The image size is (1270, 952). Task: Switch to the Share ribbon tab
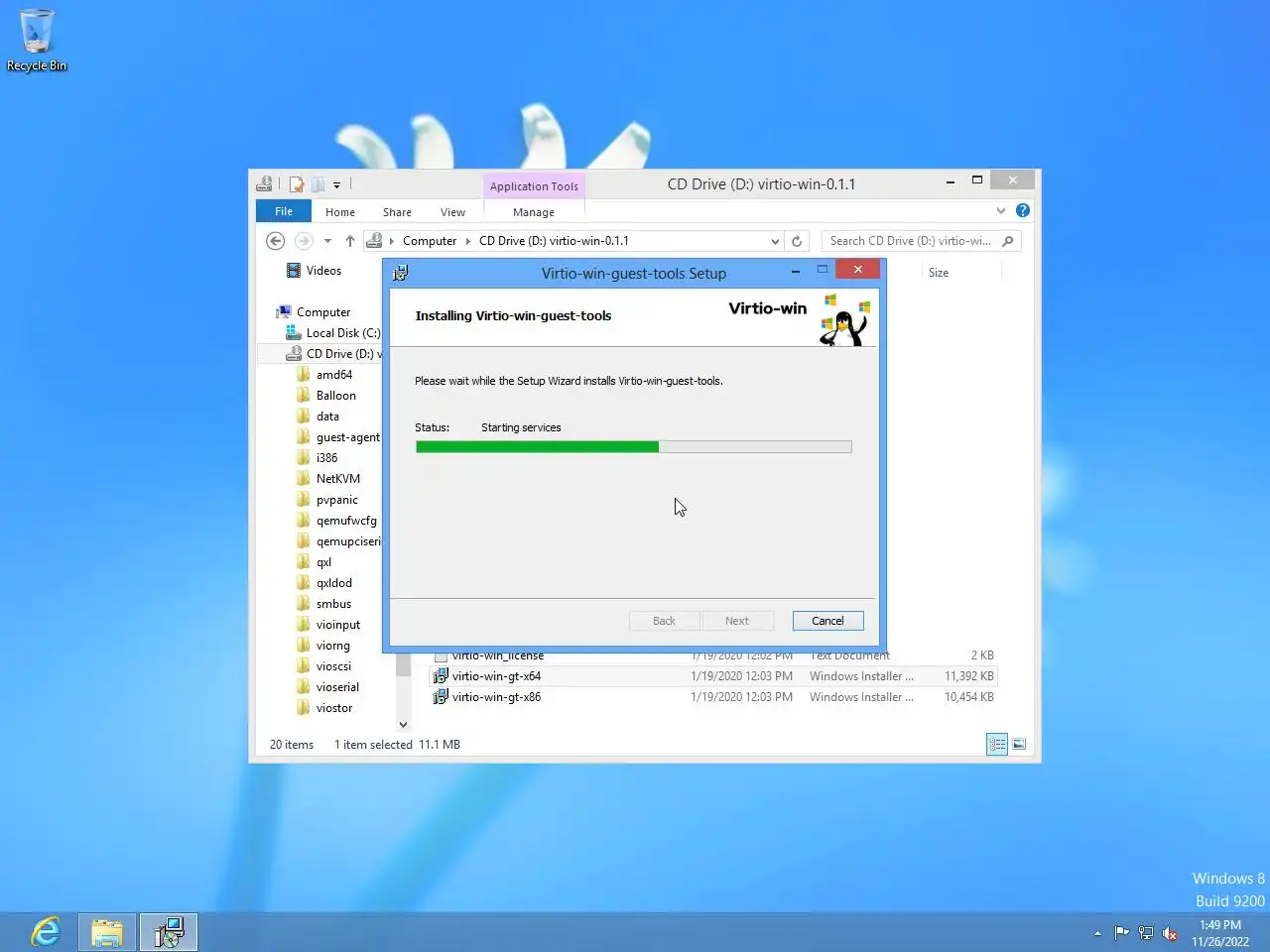tap(397, 212)
